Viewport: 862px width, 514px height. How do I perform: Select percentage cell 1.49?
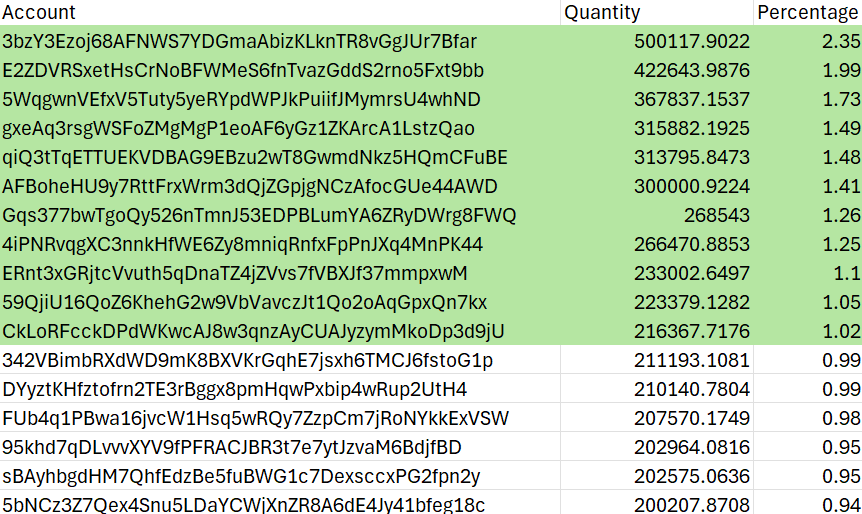coord(808,128)
